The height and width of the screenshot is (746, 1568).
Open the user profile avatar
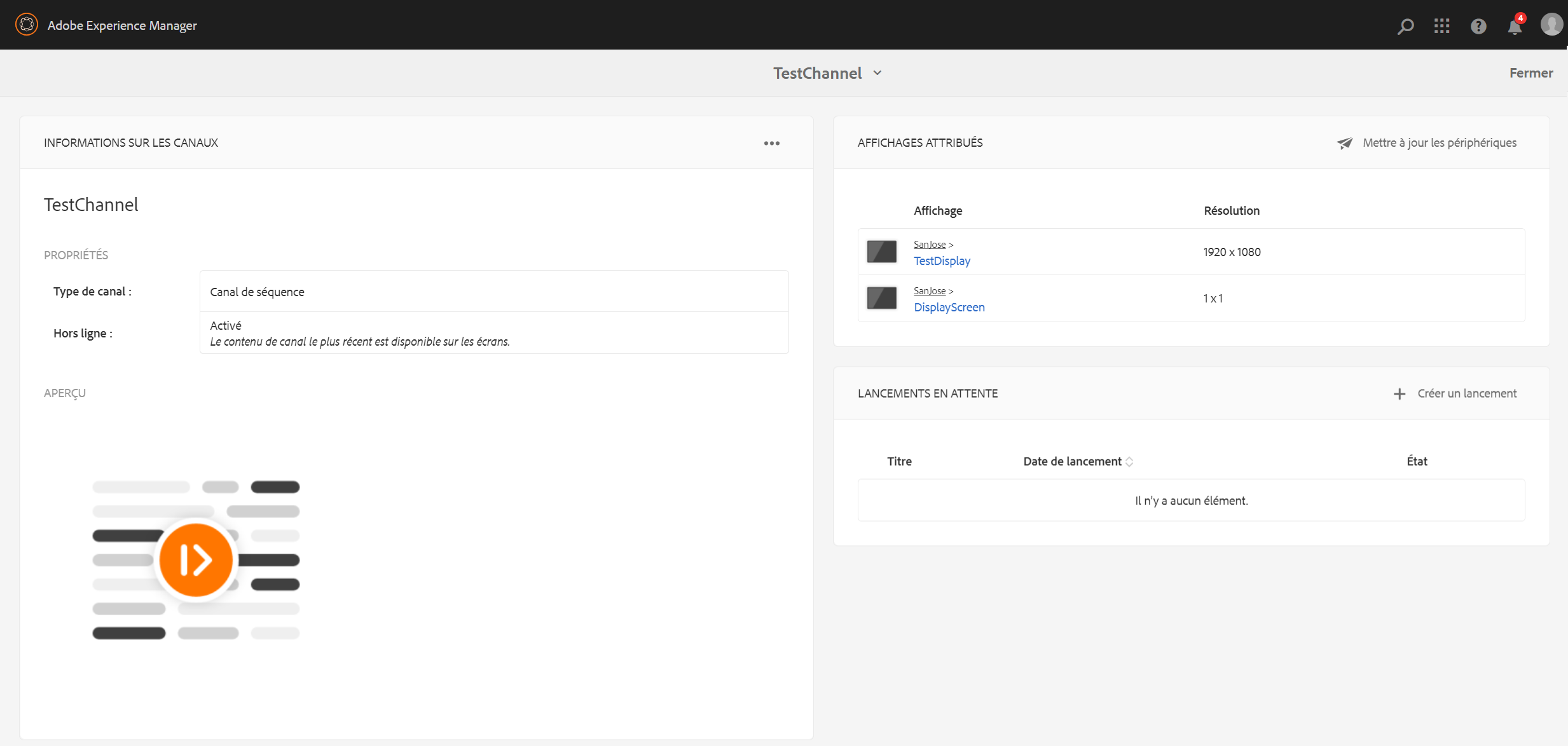click(x=1551, y=25)
